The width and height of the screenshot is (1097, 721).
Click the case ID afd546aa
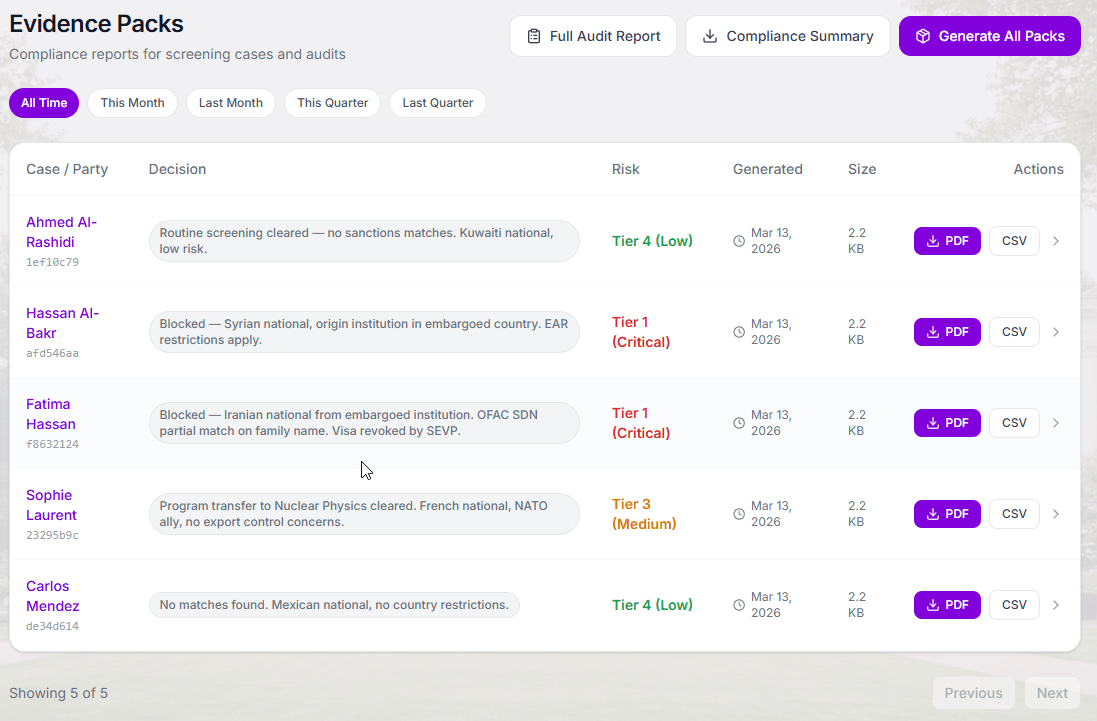tap(52, 353)
